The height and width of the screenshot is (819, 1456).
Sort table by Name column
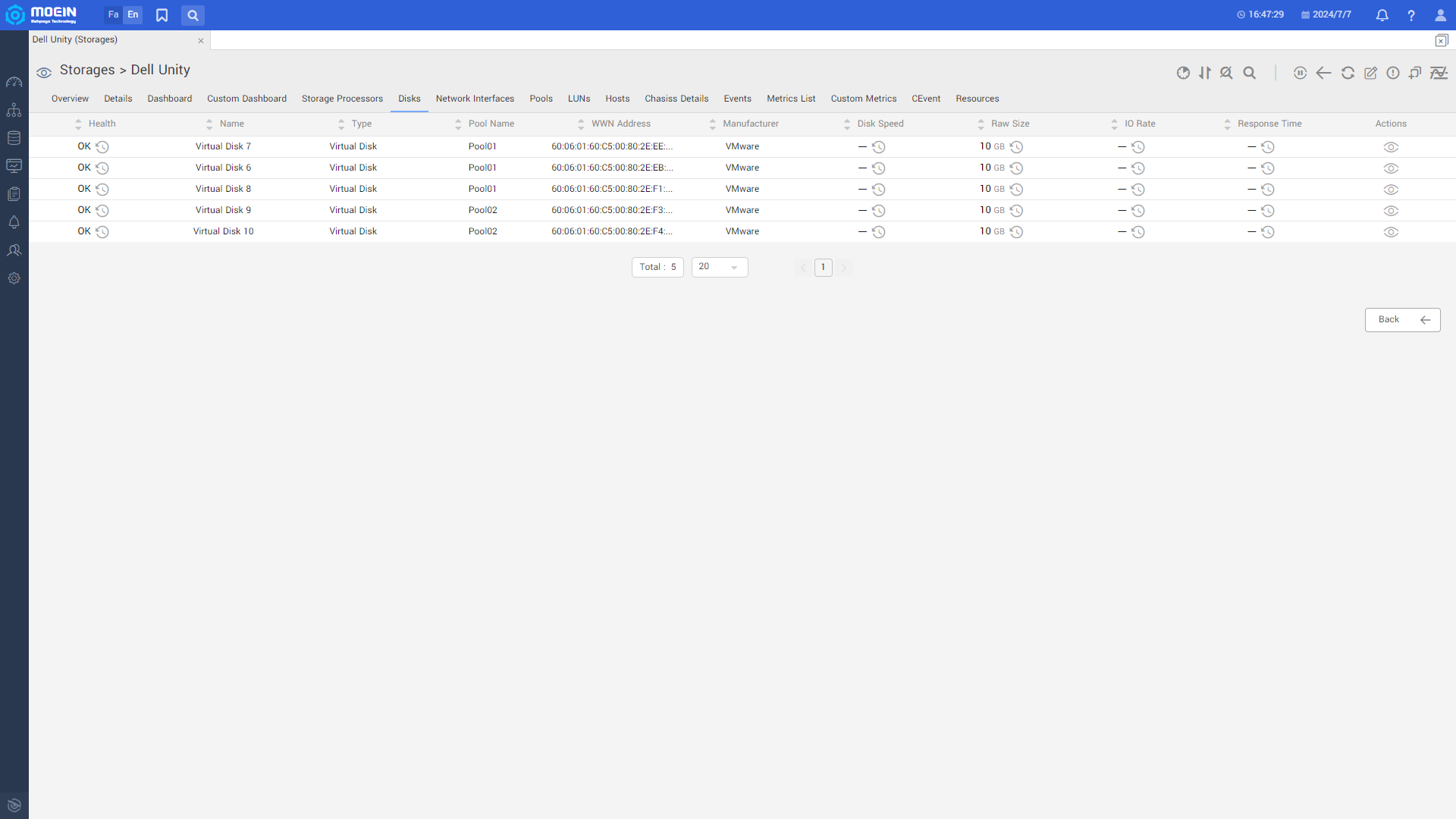point(209,124)
